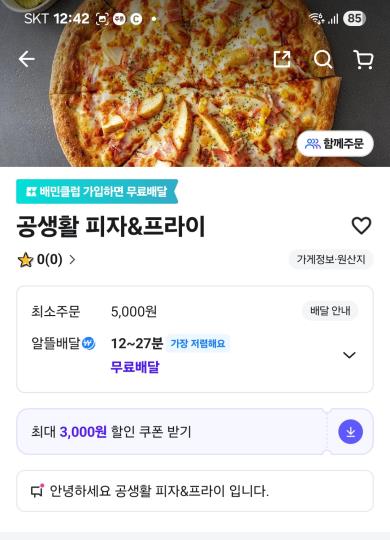Download coupon via purple download icon
This screenshot has width=390, height=540.
[x=350, y=432]
